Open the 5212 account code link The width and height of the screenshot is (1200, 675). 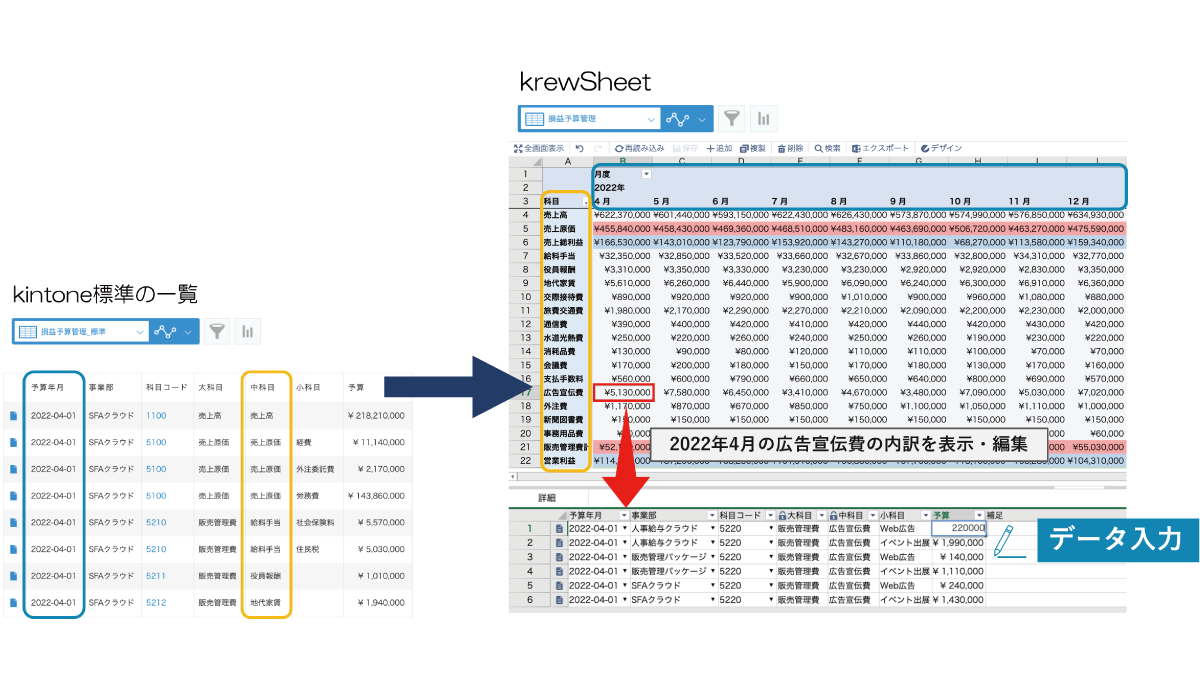156,603
